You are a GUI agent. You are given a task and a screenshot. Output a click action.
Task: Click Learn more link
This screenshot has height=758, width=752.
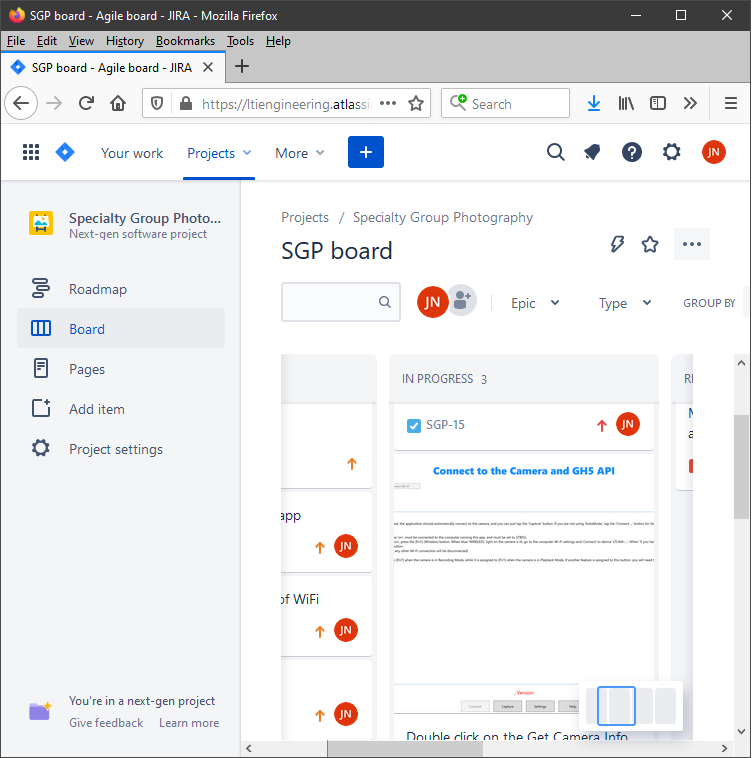coord(189,723)
